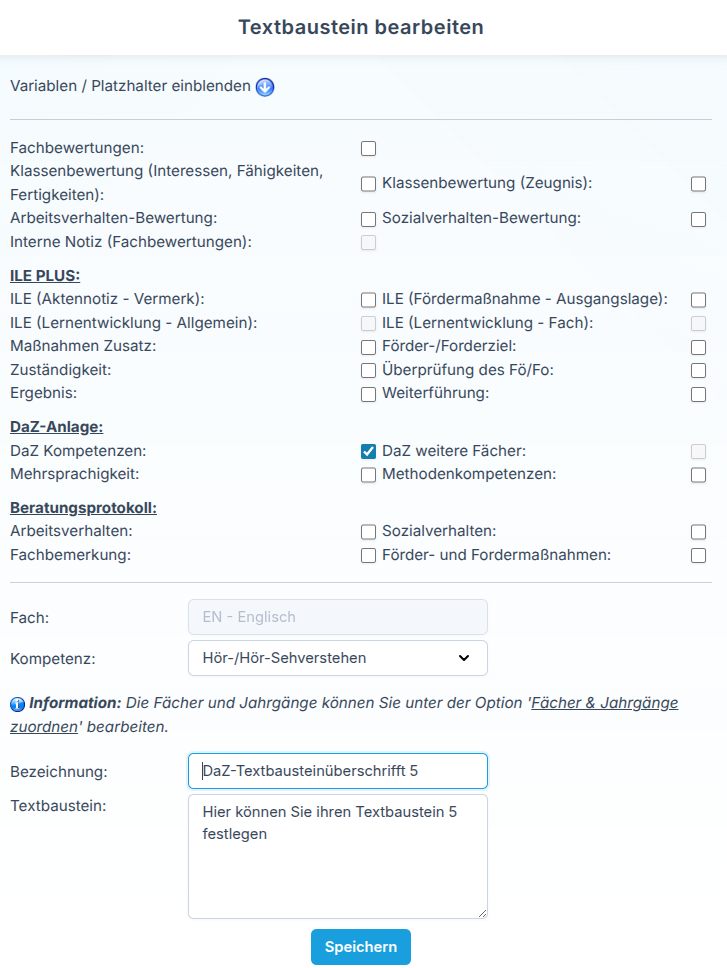This screenshot has height=968, width=727.
Task: Click into the Textbaustein text area
Action: (338, 856)
